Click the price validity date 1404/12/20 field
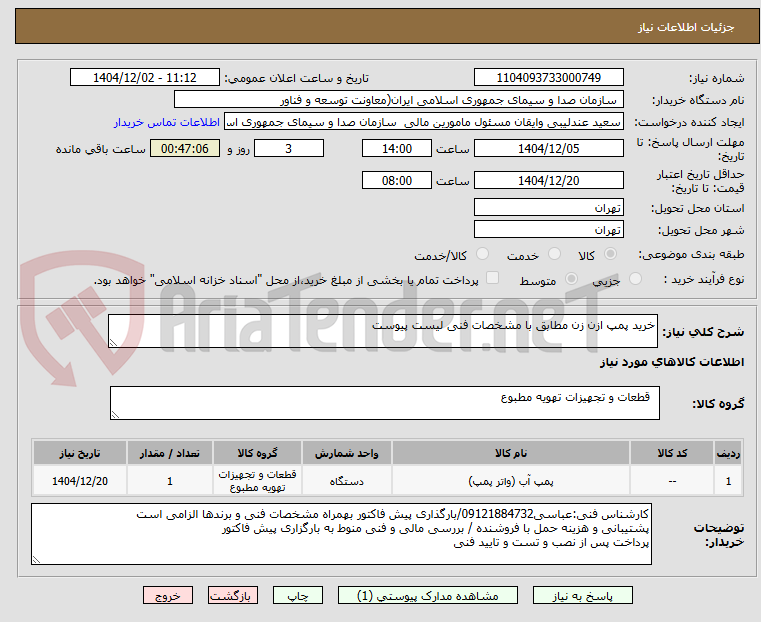761x622 pixels. tap(548, 180)
